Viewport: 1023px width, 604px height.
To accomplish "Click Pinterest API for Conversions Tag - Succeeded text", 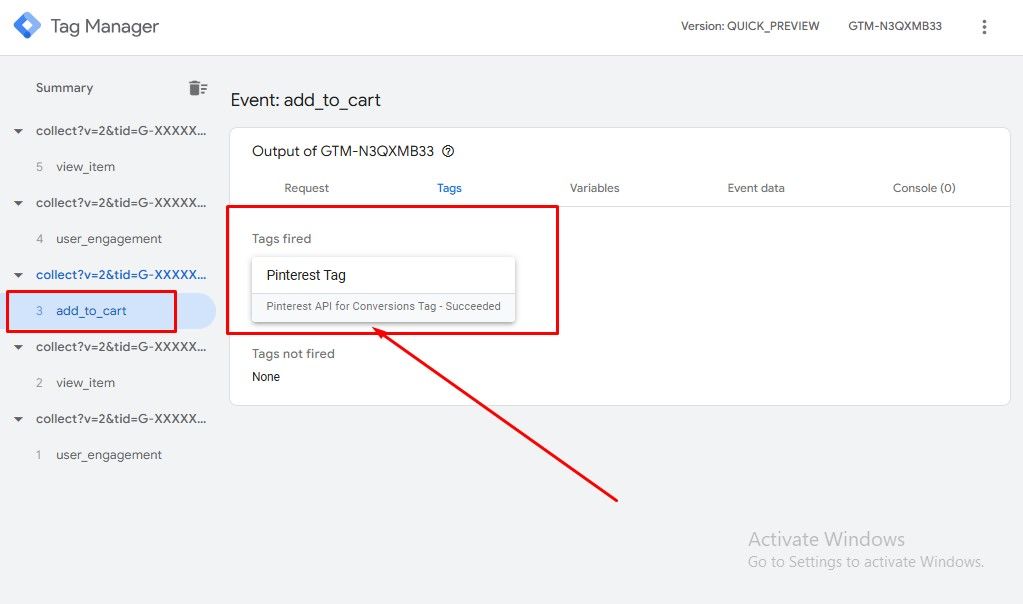I will 384,306.
